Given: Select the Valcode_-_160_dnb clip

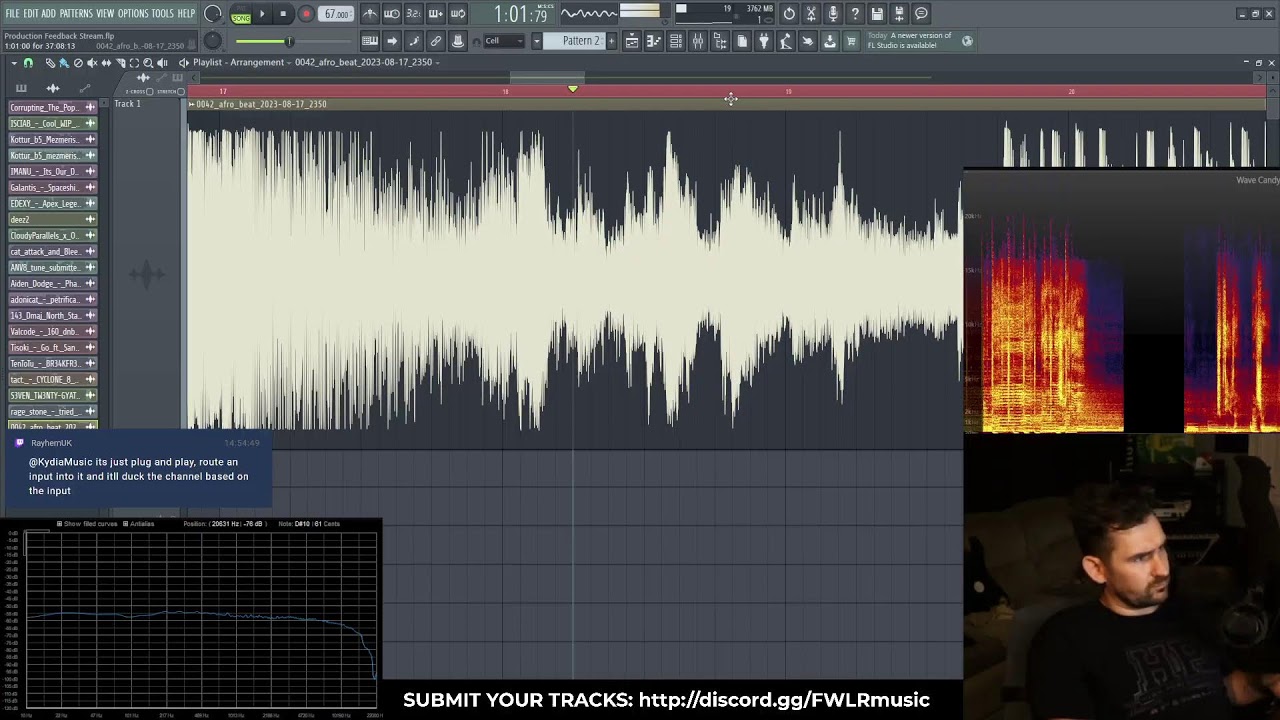Looking at the screenshot, I should [x=51, y=331].
